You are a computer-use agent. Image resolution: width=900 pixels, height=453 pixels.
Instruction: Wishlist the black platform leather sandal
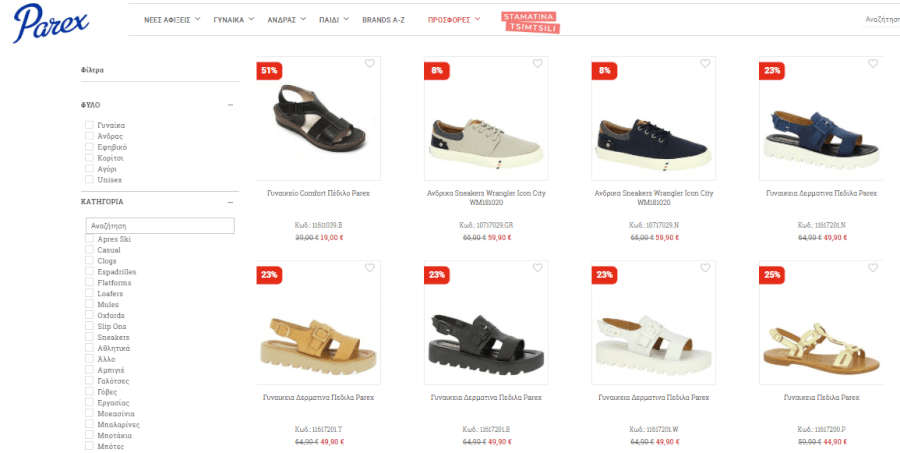(x=537, y=268)
